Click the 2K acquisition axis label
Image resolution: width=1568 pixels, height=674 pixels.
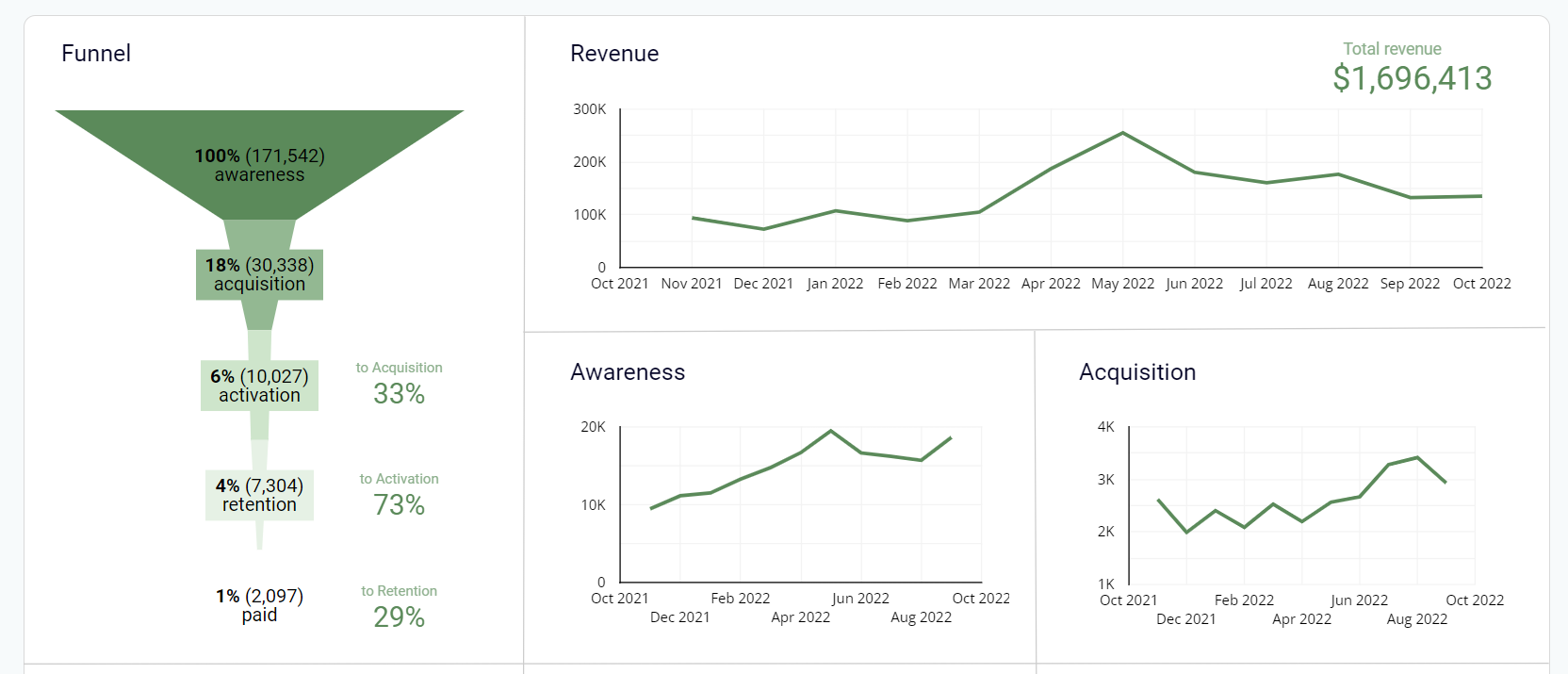point(1106,532)
